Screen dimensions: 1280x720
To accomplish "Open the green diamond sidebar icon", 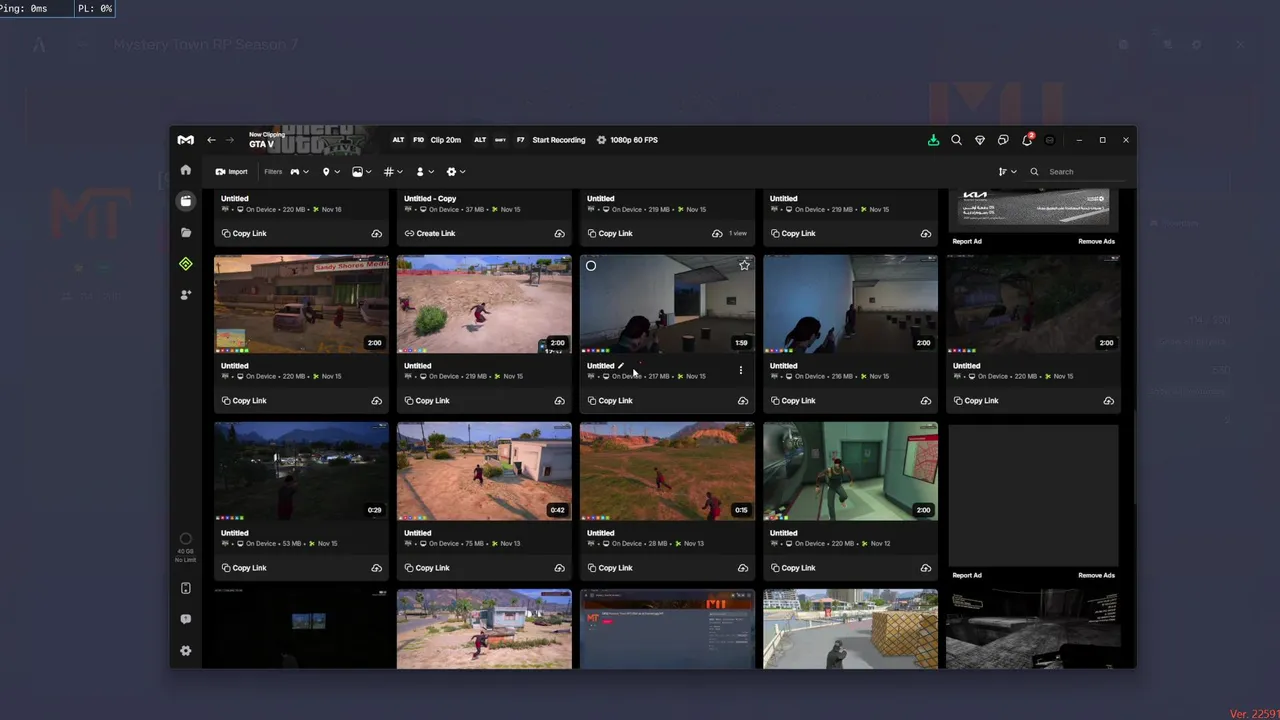I will (186, 264).
